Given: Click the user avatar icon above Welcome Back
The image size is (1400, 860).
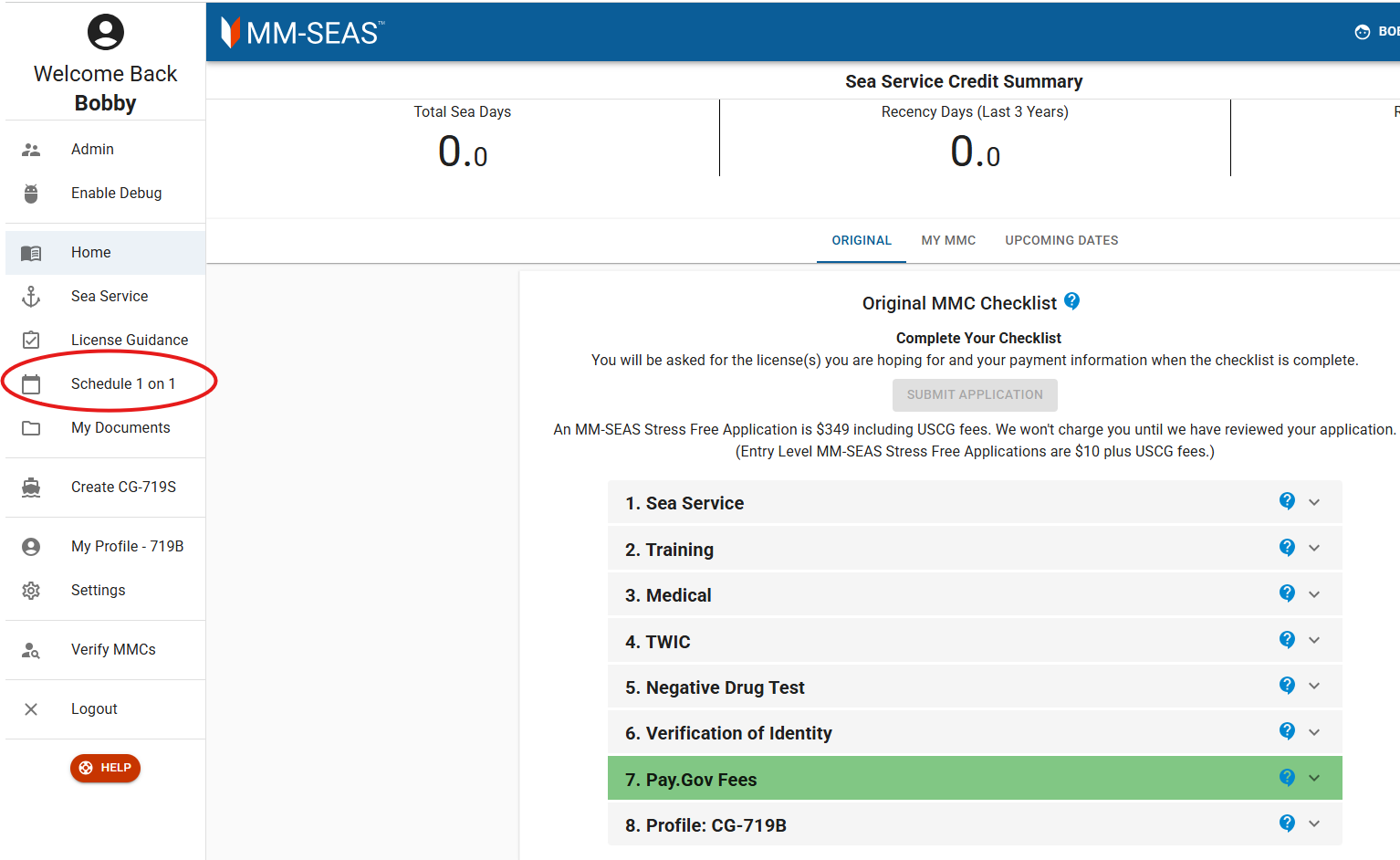Looking at the screenshot, I should tap(106, 32).
